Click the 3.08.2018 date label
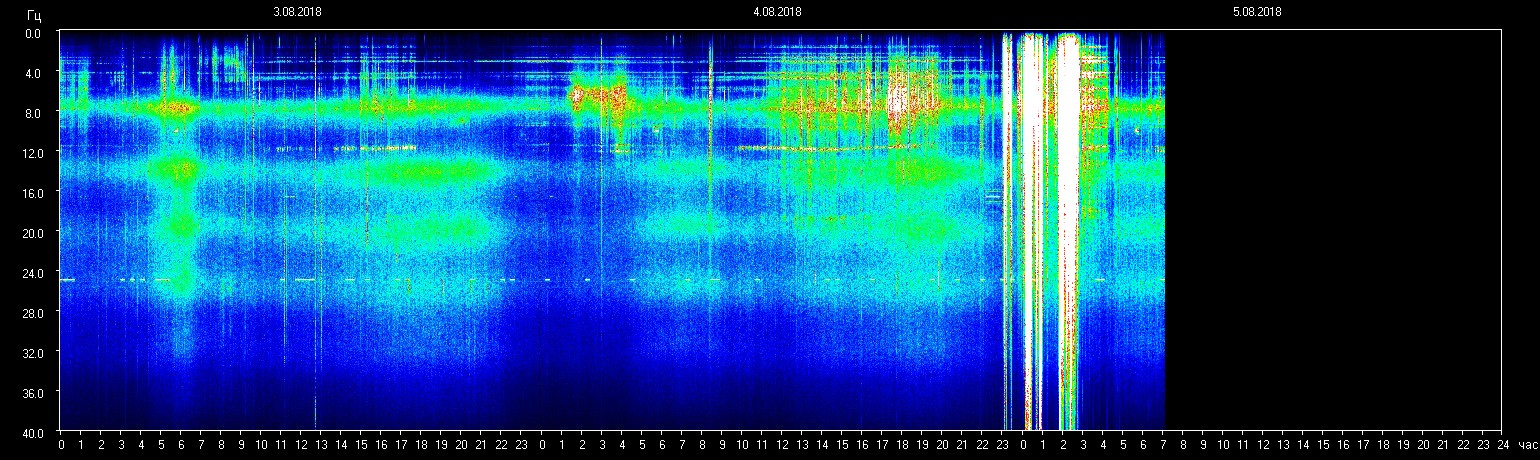The height and width of the screenshot is (460, 1540). (x=297, y=12)
